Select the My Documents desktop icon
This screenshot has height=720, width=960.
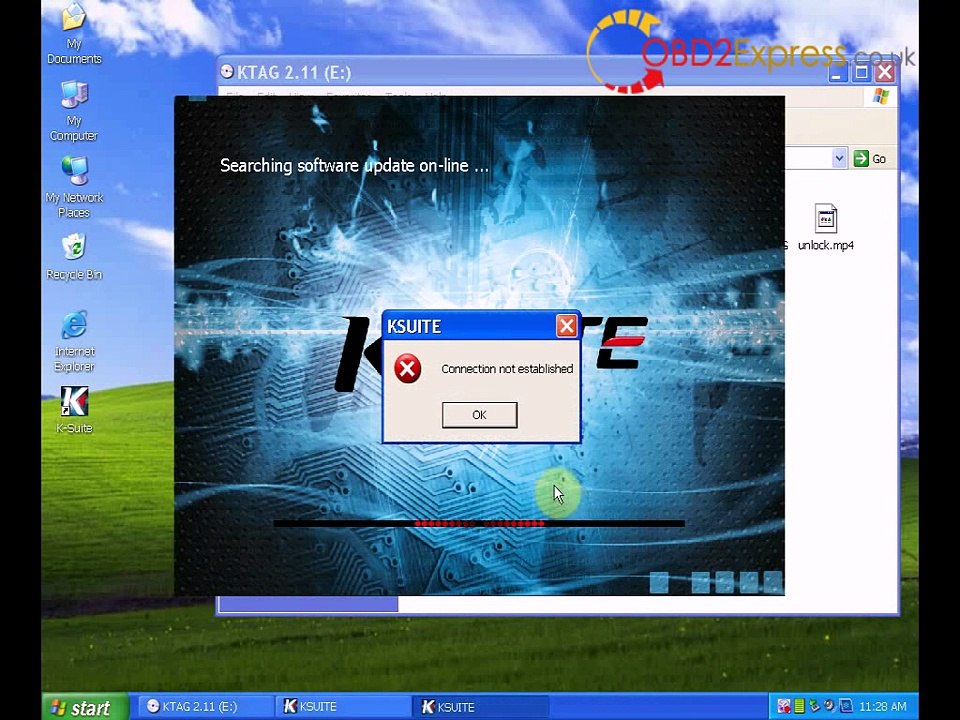[x=74, y=34]
